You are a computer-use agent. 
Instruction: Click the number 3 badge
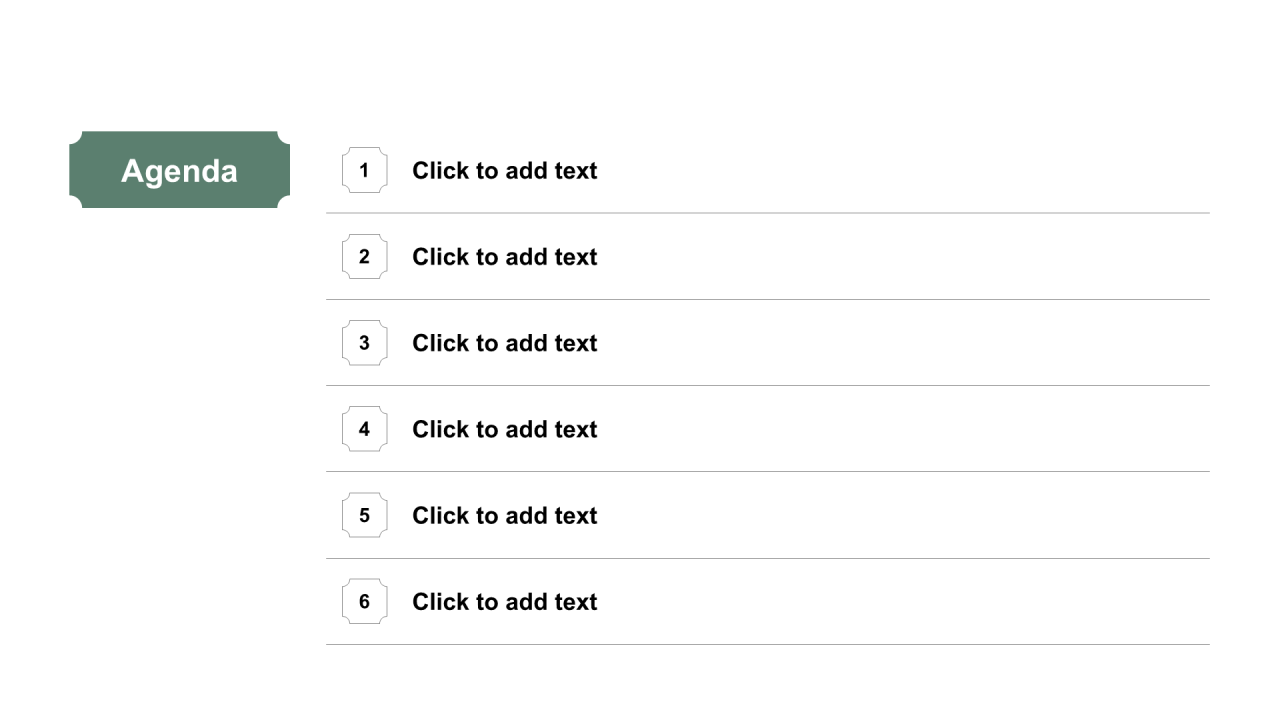pyautogui.click(x=364, y=342)
